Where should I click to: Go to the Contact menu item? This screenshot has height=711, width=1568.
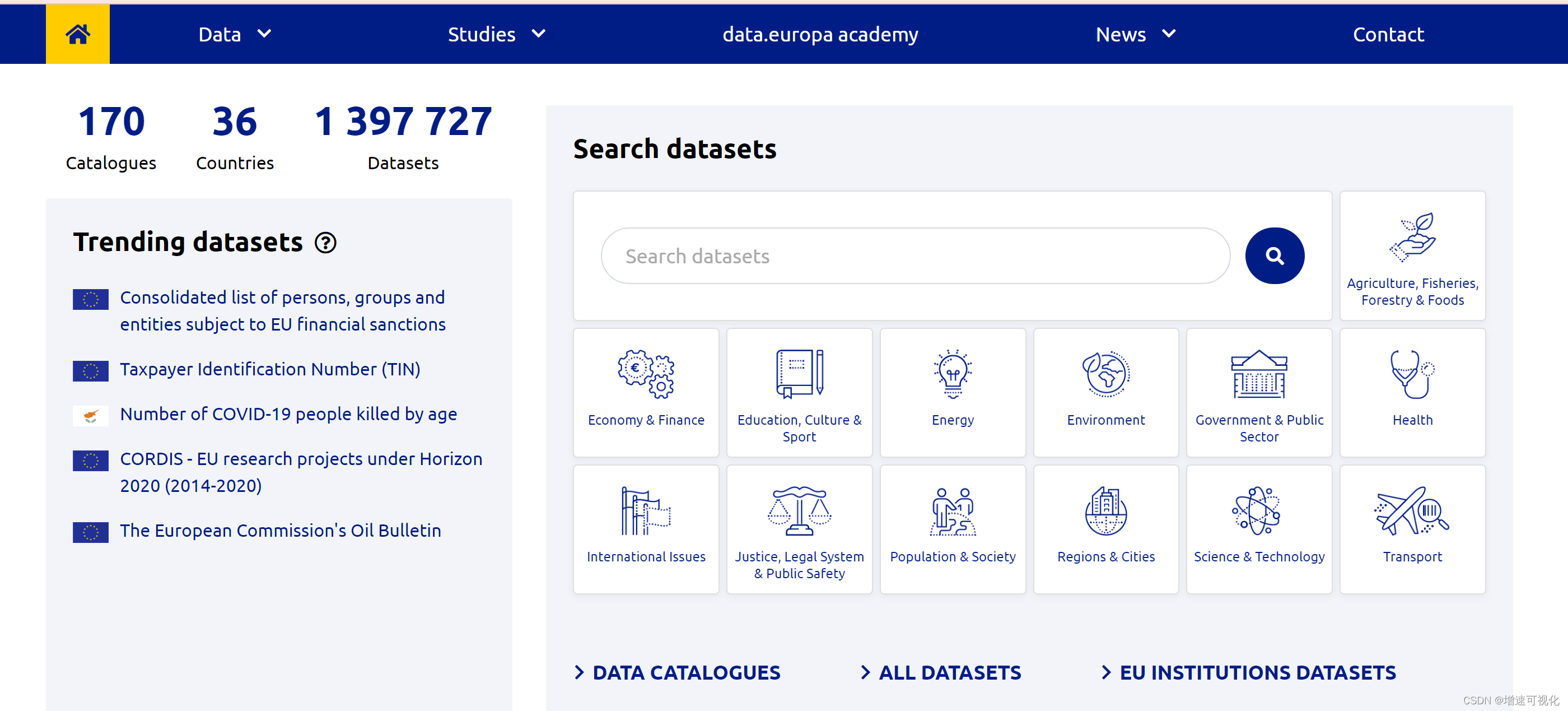click(x=1388, y=34)
